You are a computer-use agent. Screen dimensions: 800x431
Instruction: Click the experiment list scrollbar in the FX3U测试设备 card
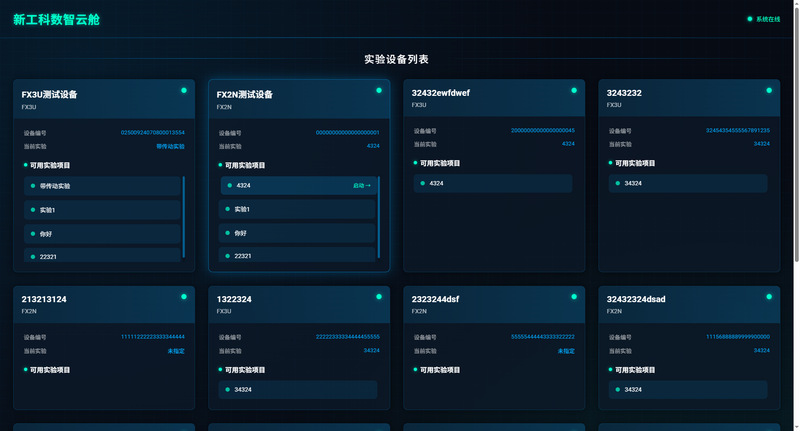pos(184,217)
